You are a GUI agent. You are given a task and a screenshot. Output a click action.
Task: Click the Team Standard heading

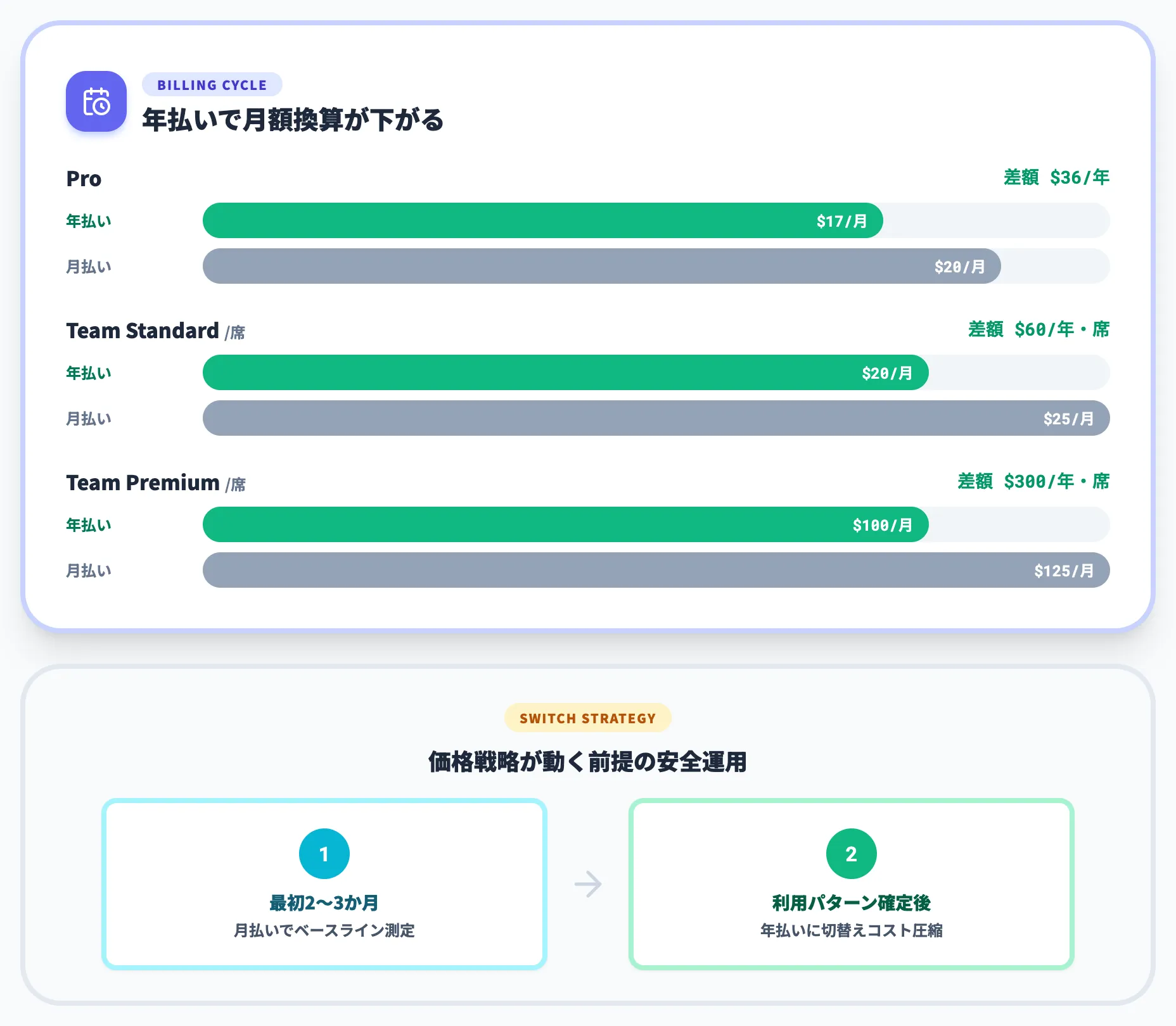[143, 331]
